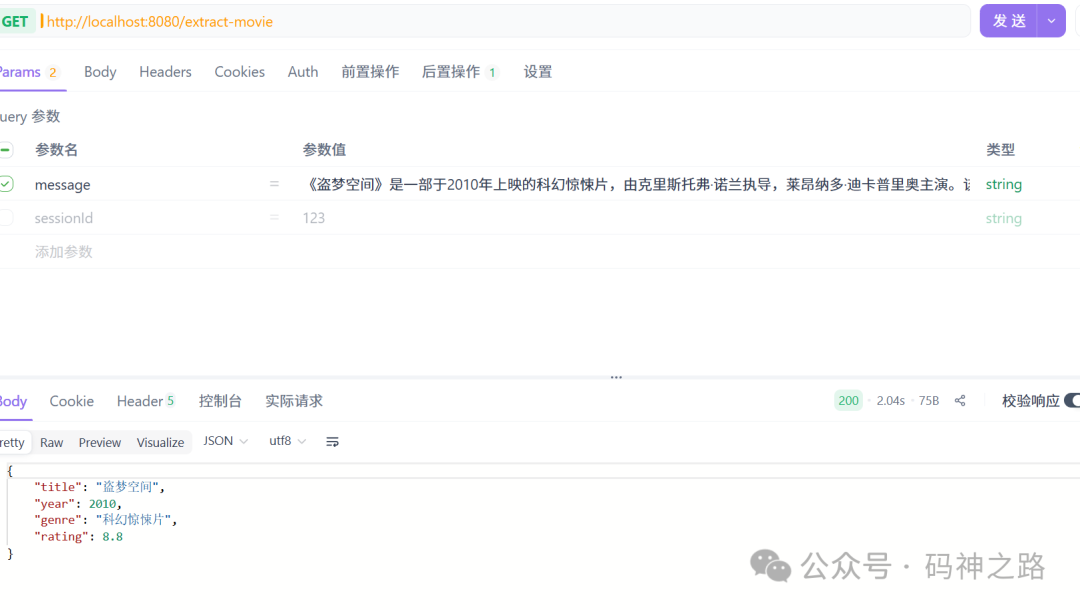1080x610 pixels.
Task: Click the 发送 send button
Action: click(x=1010, y=20)
